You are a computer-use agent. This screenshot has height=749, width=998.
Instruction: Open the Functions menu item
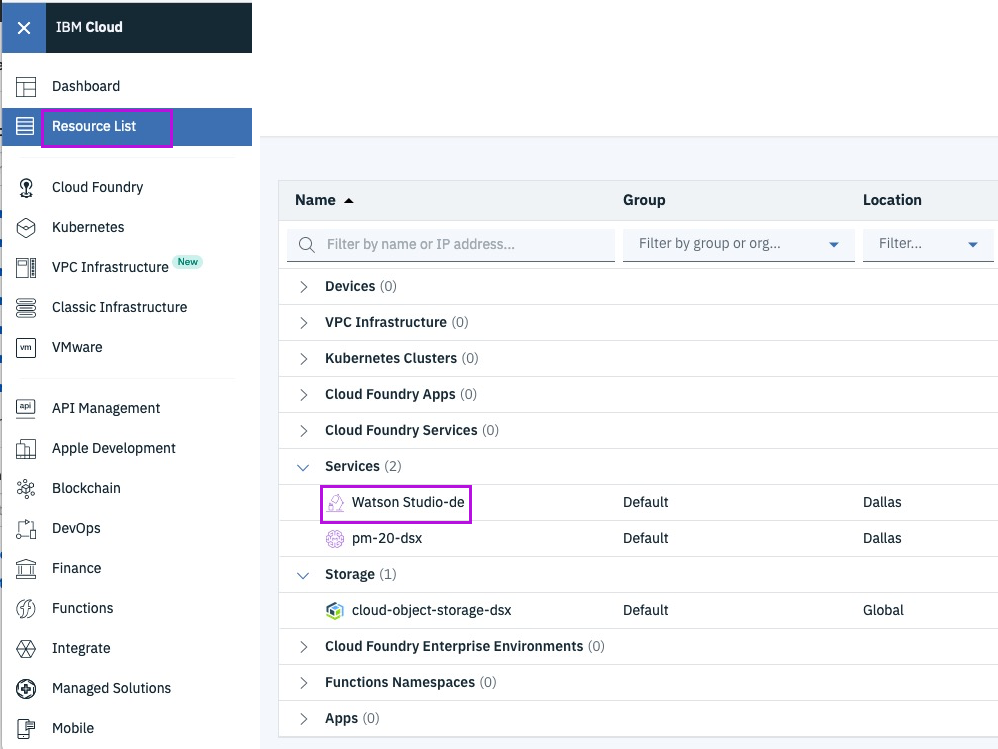[83, 608]
